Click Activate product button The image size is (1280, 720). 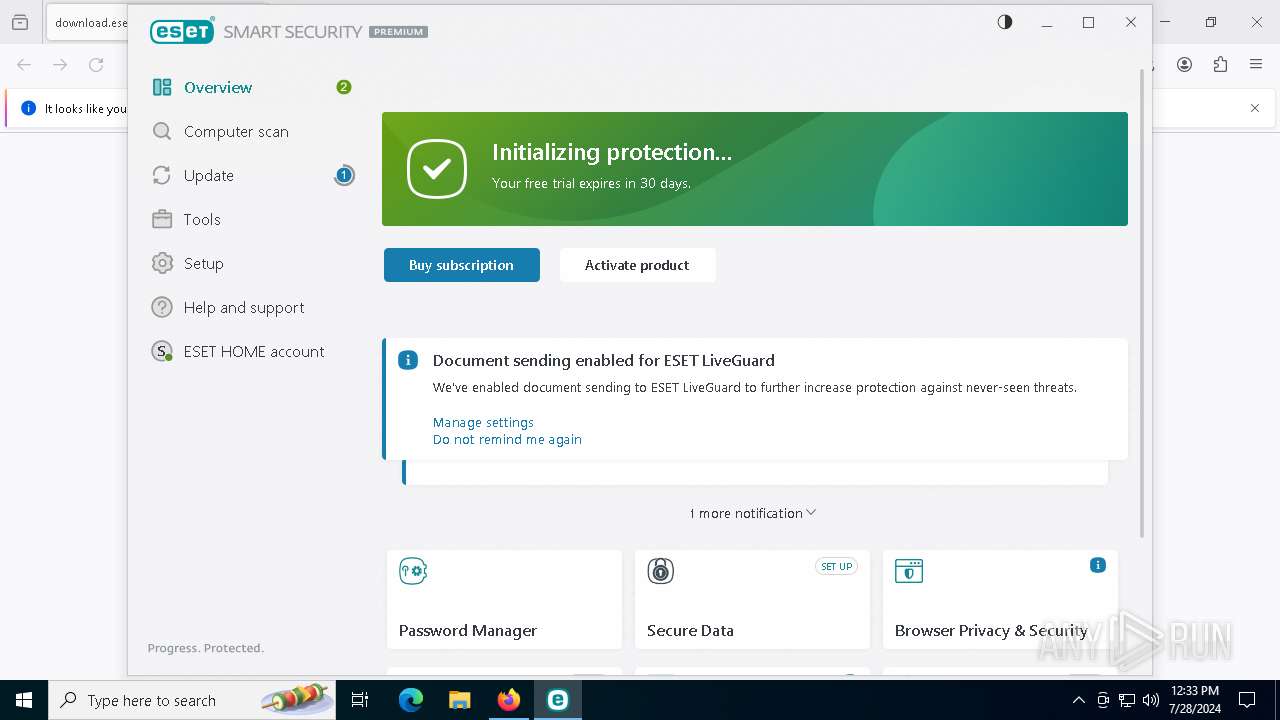point(637,265)
